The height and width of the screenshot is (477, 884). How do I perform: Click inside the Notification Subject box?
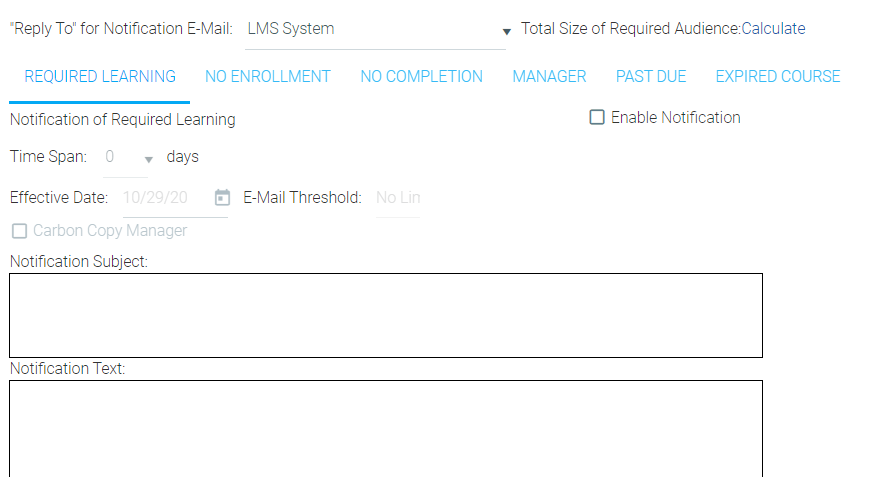(386, 316)
